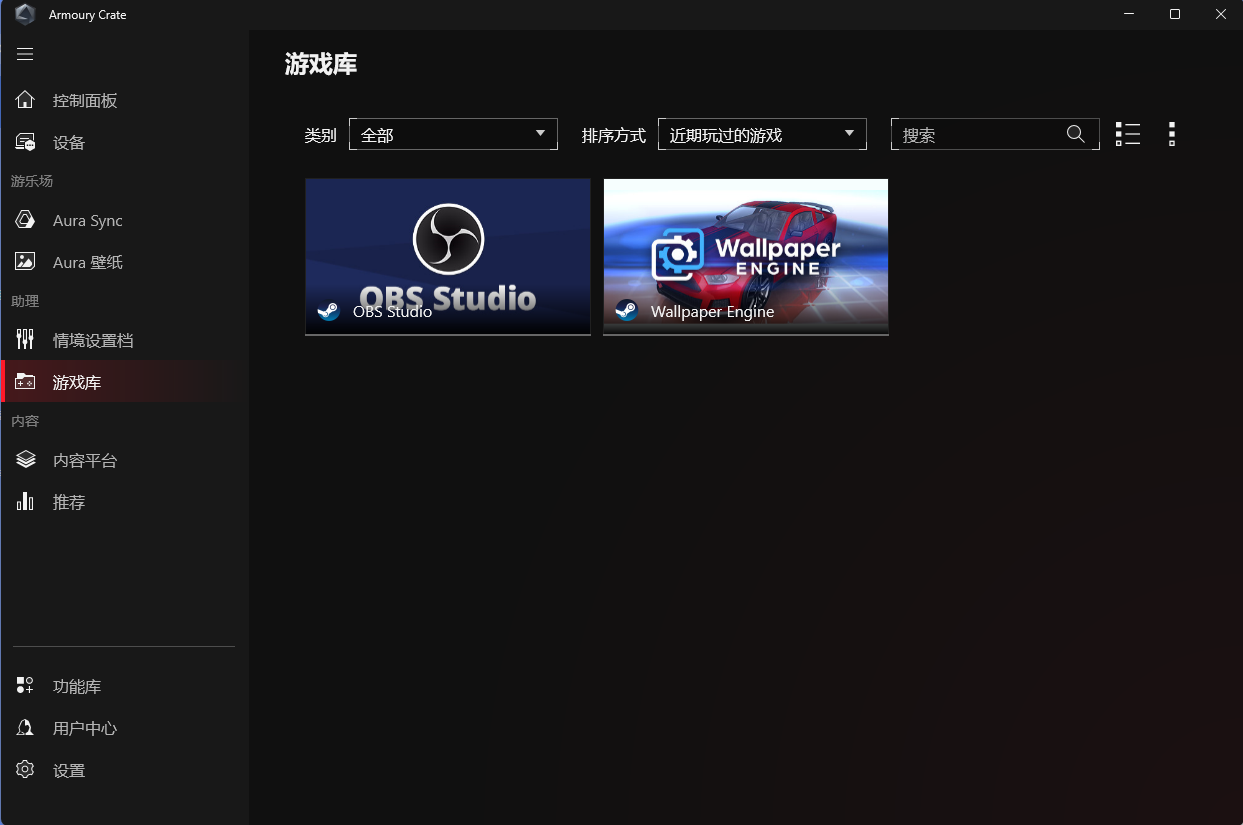1243x825 pixels.
Task: Switch to list view layout icon
Action: coord(1127,134)
